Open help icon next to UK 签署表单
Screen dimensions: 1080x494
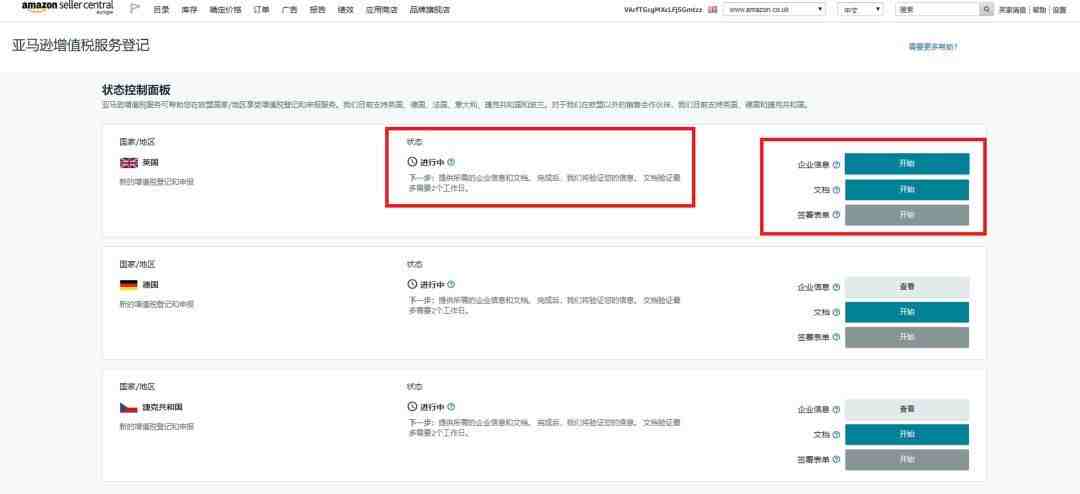point(836,215)
